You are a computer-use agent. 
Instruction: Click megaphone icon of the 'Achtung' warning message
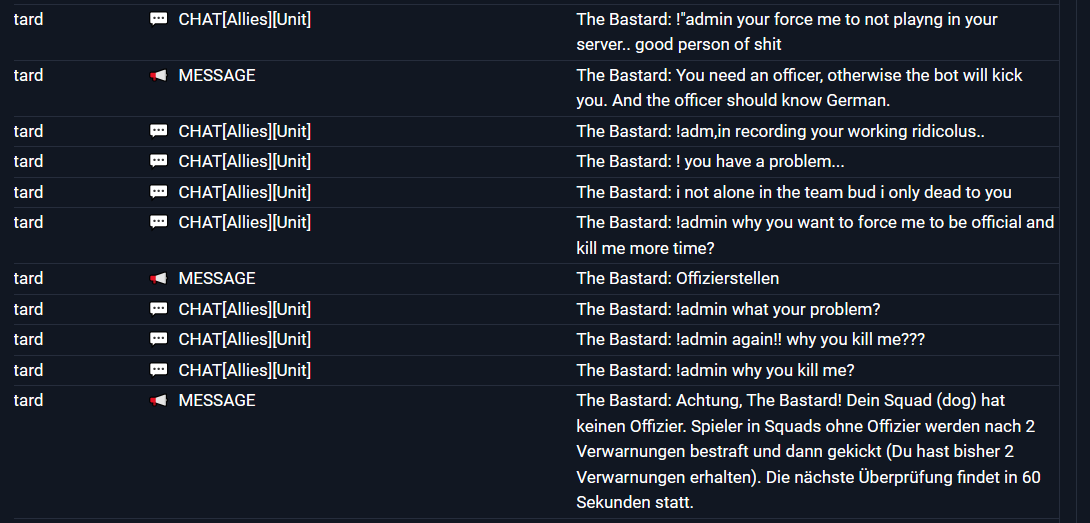coord(158,400)
